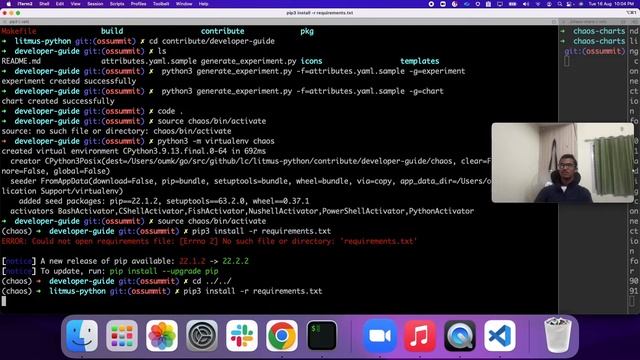This screenshot has height=360, width=640.
Task: Click 'README.md' in the ls output
Action: pyautogui.click(x=21, y=61)
